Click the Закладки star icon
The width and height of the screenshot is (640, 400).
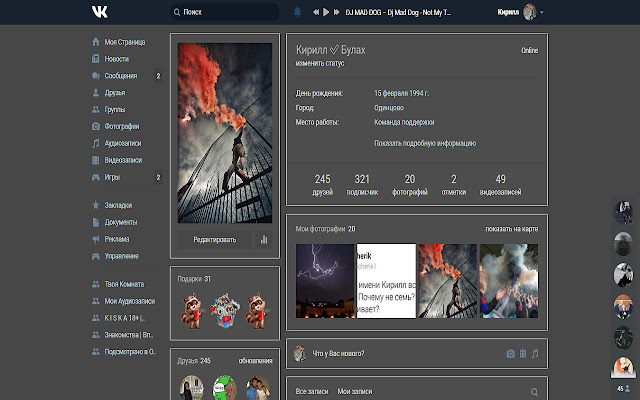(96, 205)
